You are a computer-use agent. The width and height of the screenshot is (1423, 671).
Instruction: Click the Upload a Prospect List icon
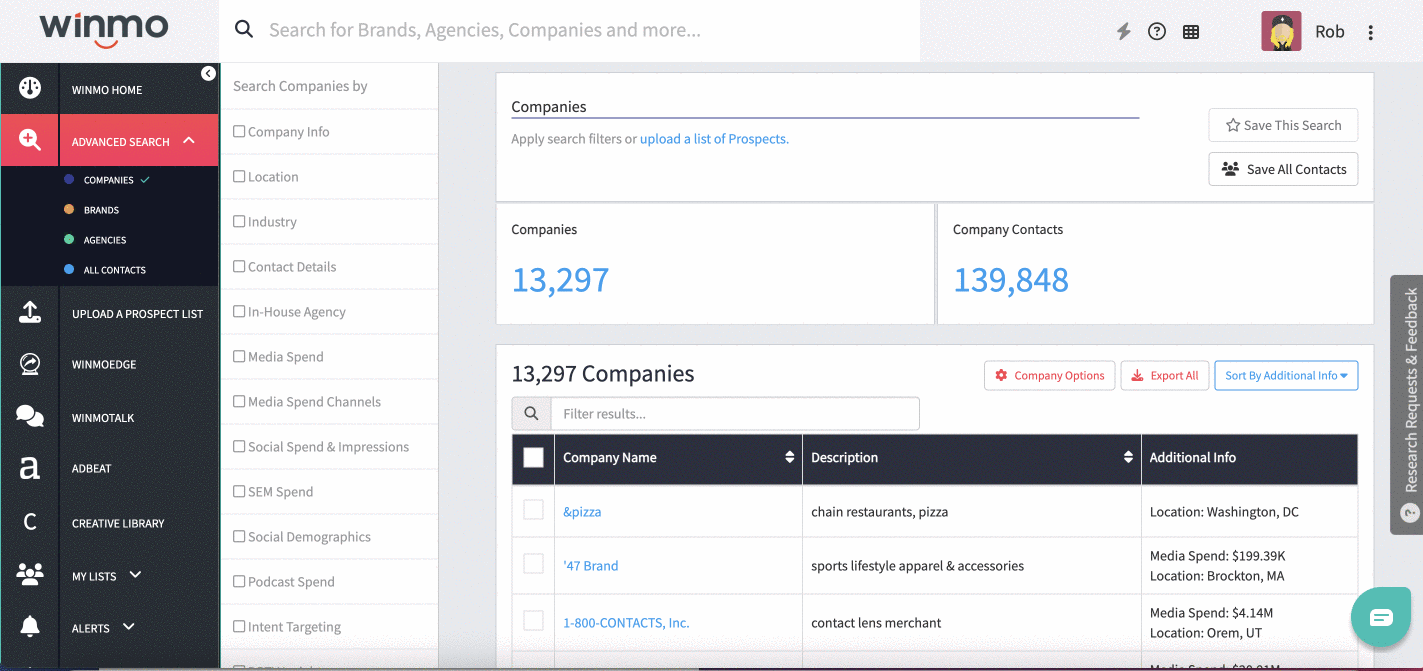30,312
